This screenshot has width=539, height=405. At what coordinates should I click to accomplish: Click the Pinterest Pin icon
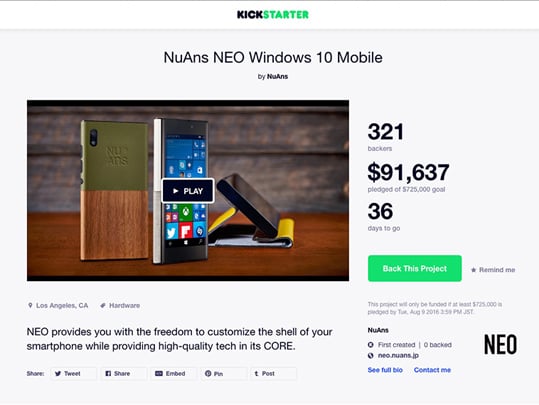pos(208,373)
